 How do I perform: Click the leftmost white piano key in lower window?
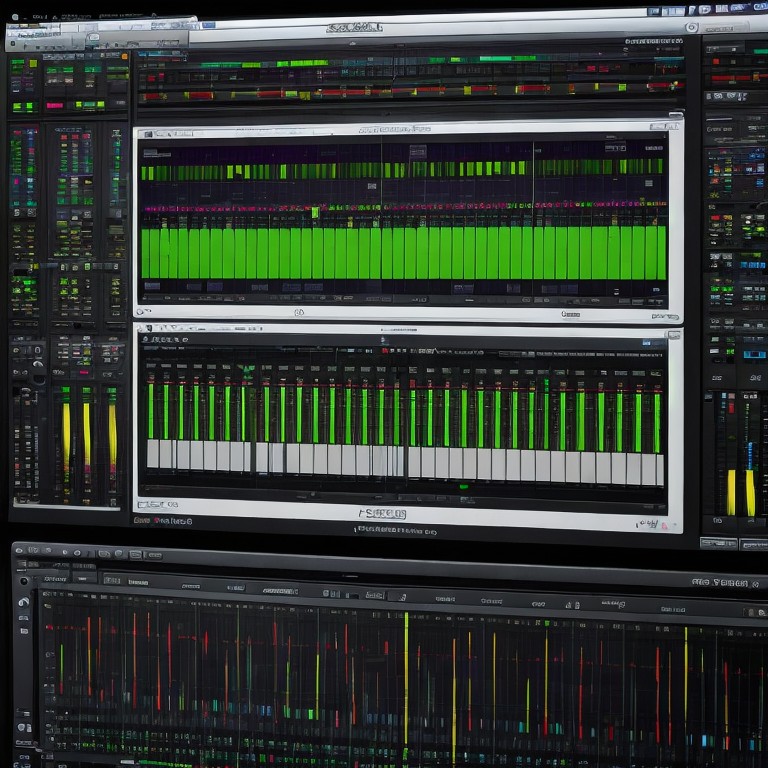tap(153, 455)
